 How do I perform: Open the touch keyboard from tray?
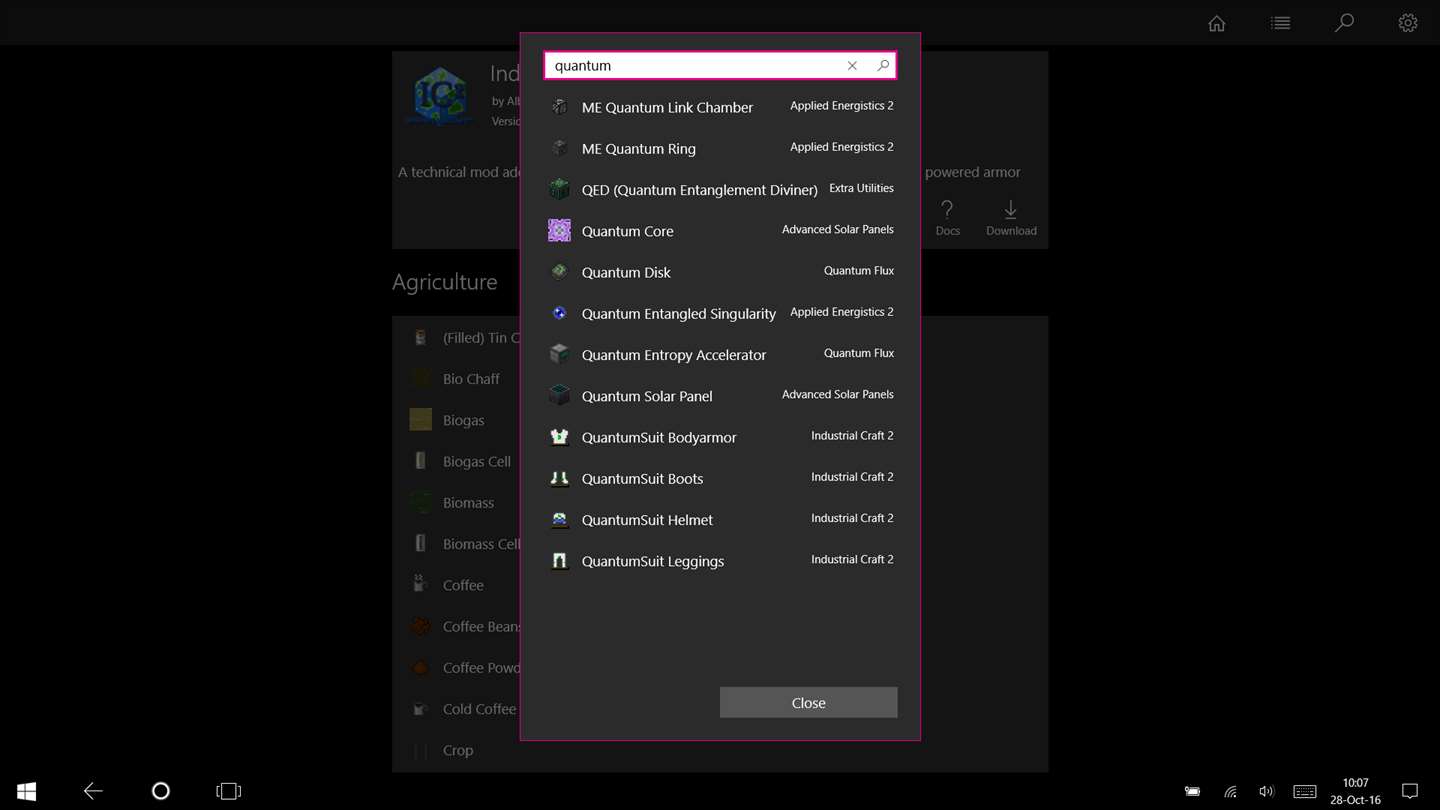[1304, 791]
